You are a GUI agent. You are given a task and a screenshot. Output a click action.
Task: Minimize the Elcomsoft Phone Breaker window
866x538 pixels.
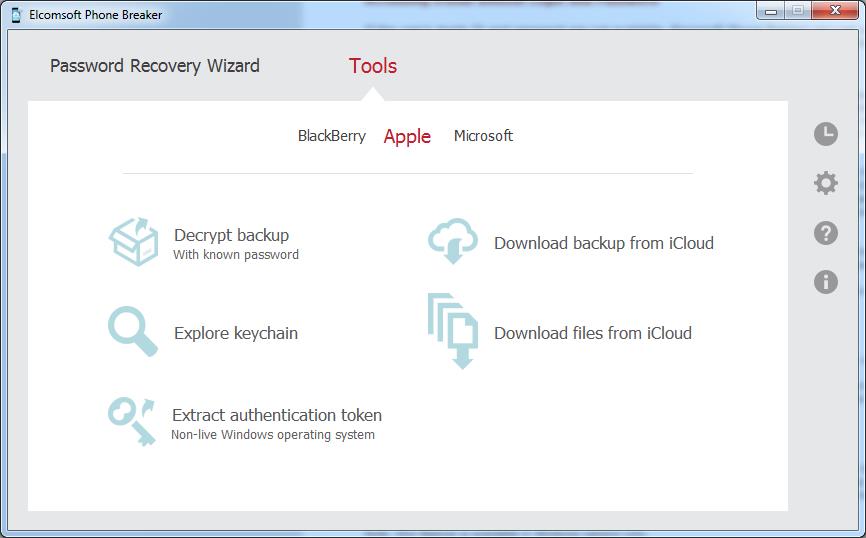[771, 10]
